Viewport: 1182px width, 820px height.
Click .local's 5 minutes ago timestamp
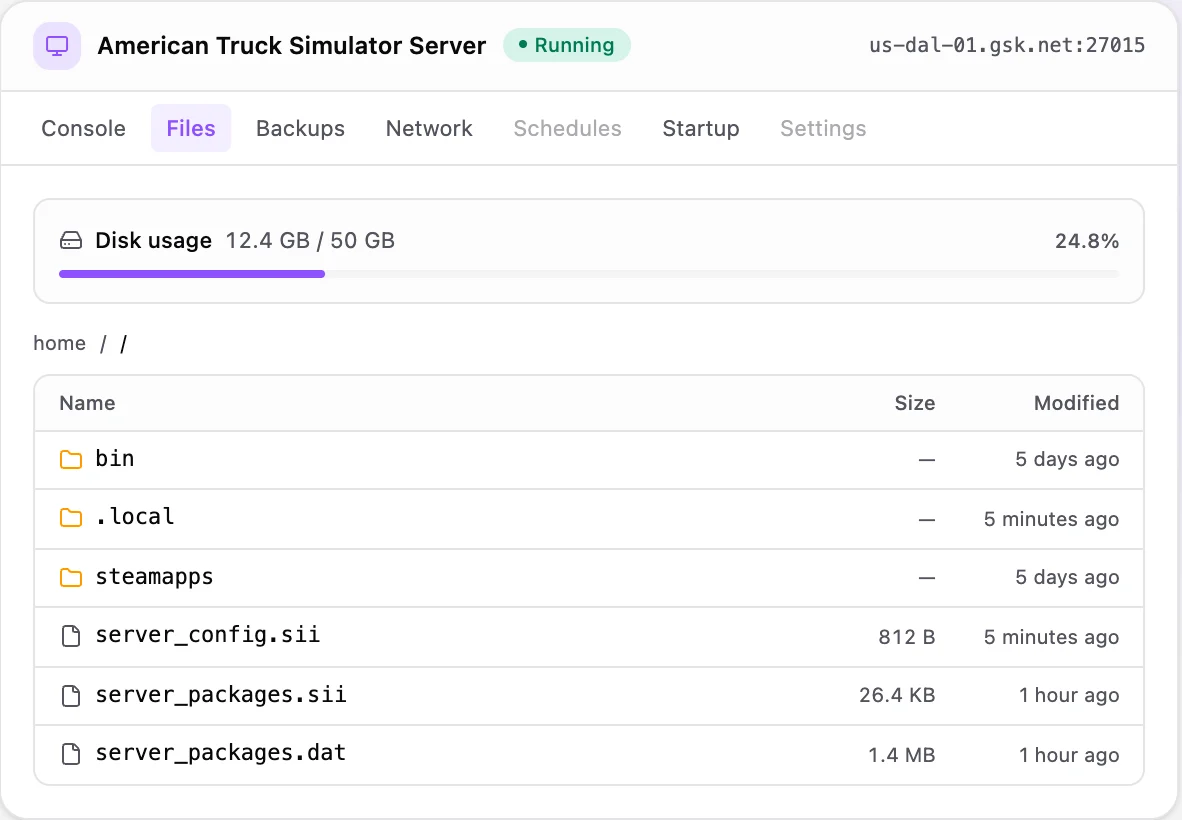click(1051, 519)
